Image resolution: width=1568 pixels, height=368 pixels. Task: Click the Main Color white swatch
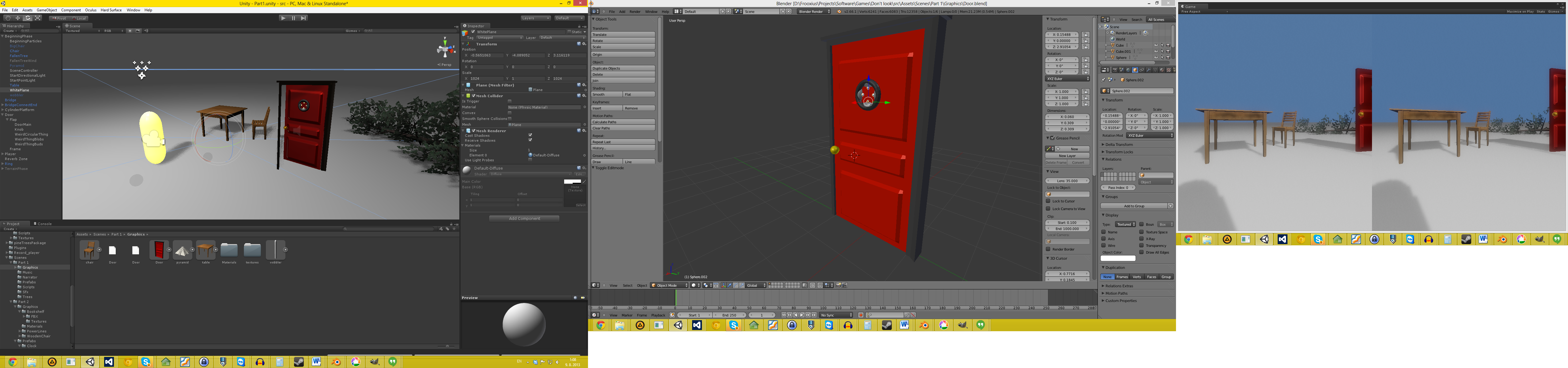point(571,182)
